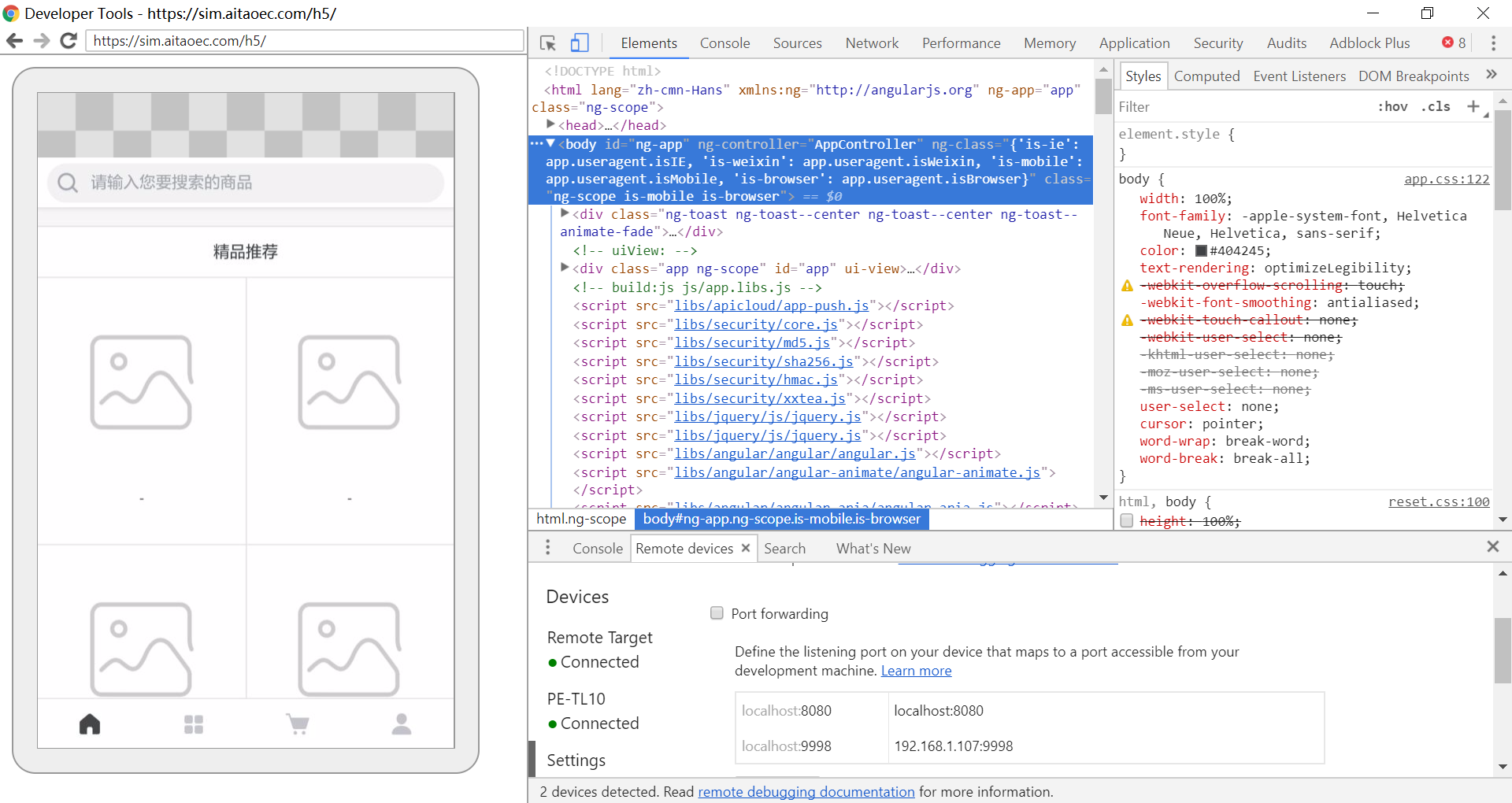
Task: Expand the div id="app" node
Action: pyautogui.click(x=565, y=268)
